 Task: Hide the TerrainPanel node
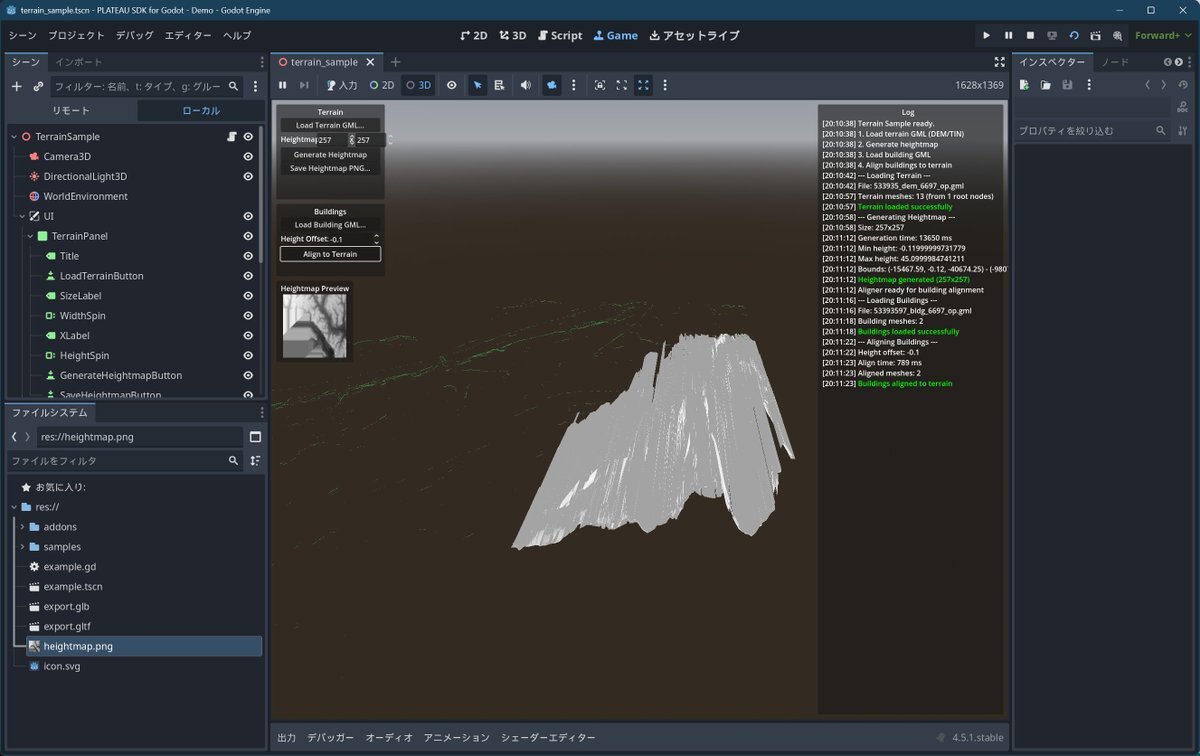coord(248,236)
